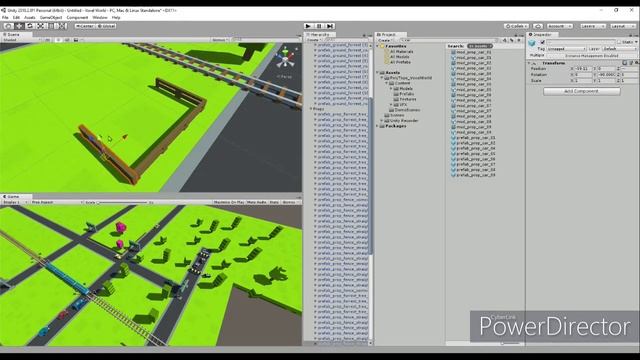This screenshot has height=360, width=640.
Task: Open the cloud services button
Action: tap(538, 26)
